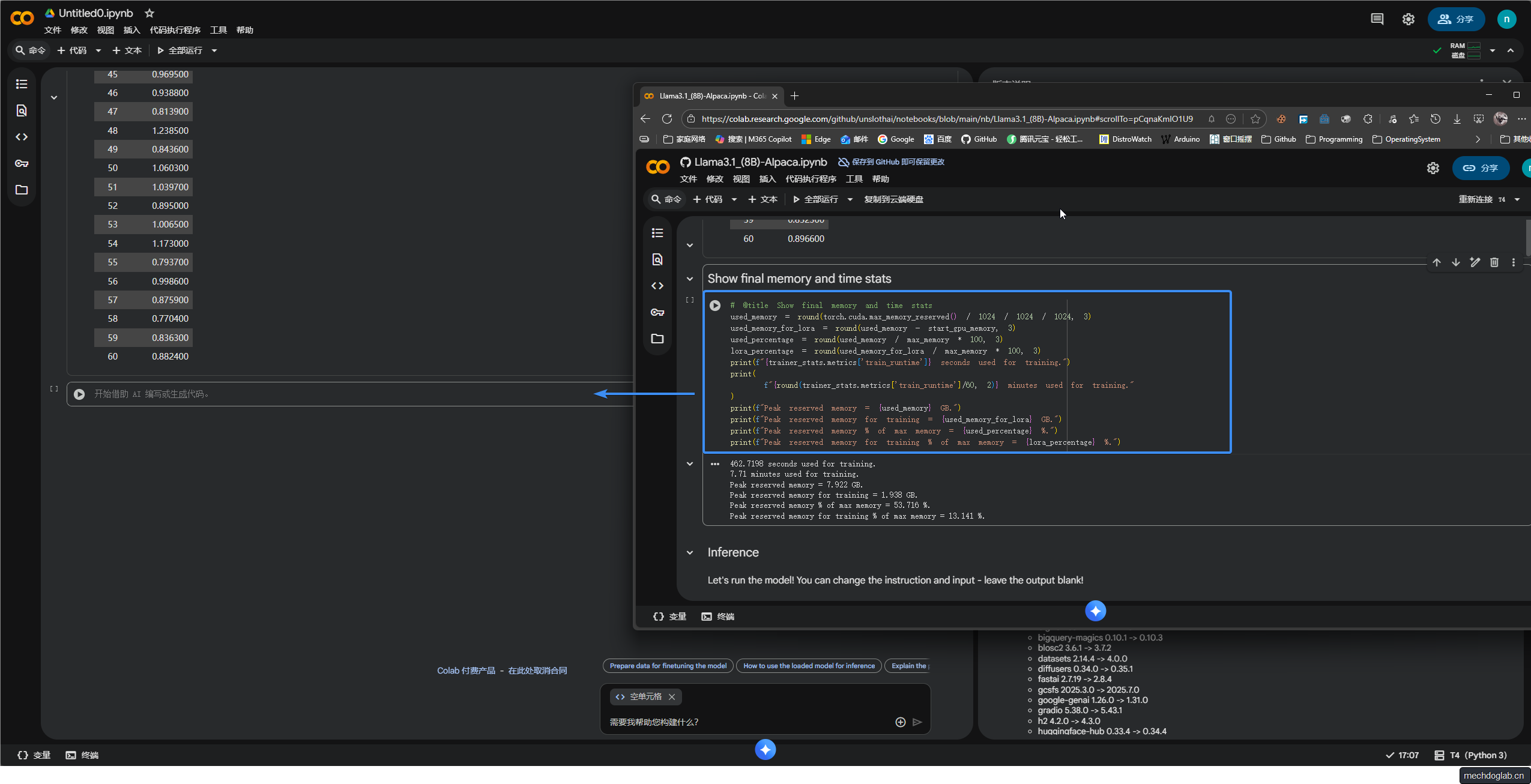Click 复制到云端硬盘 button
This screenshot has width=1531, height=784.
coord(893,199)
